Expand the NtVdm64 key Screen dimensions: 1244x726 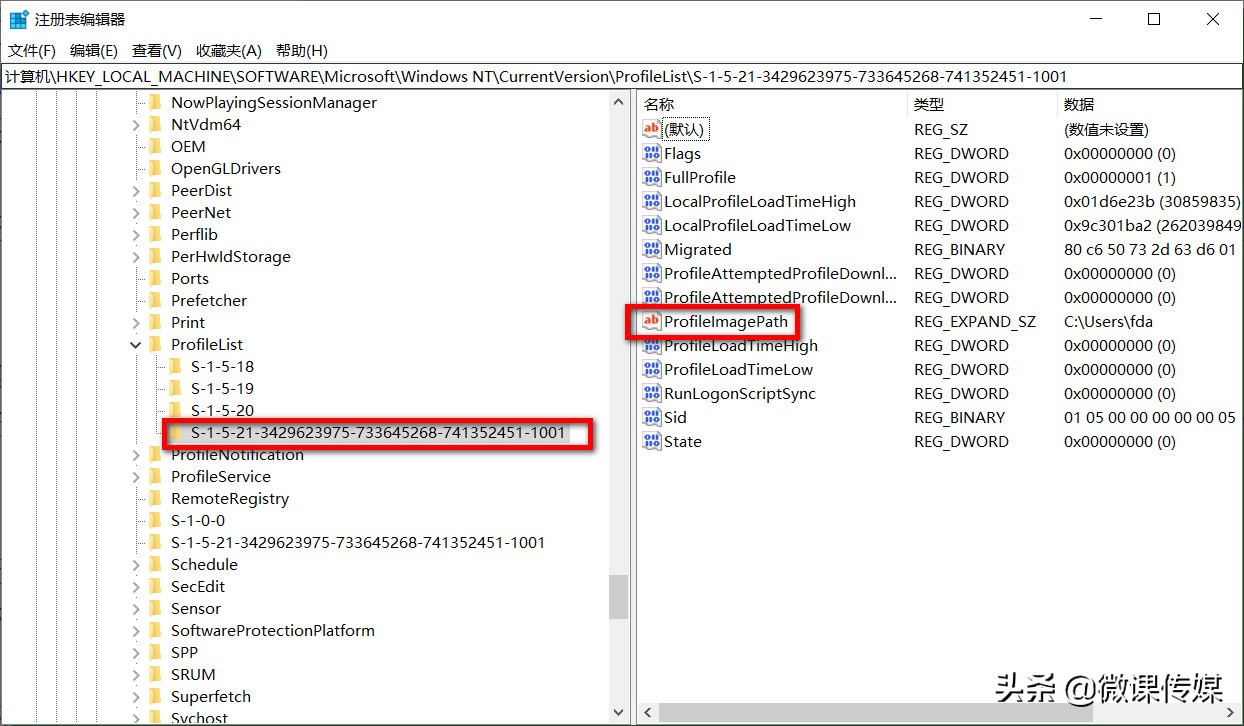click(137, 124)
